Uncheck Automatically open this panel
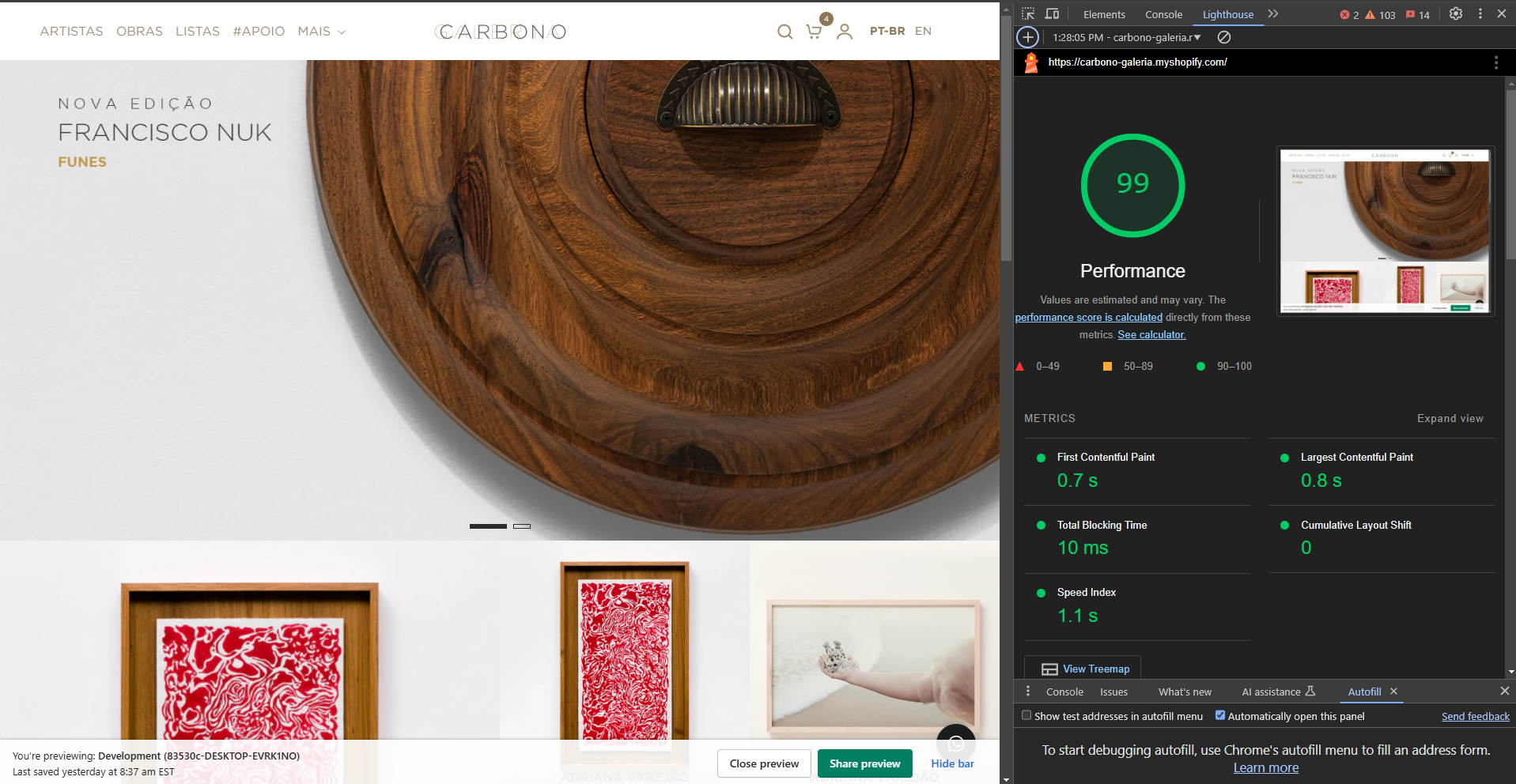This screenshot has width=1516, height=784. pyautogui.click(x=1220, y=715)
